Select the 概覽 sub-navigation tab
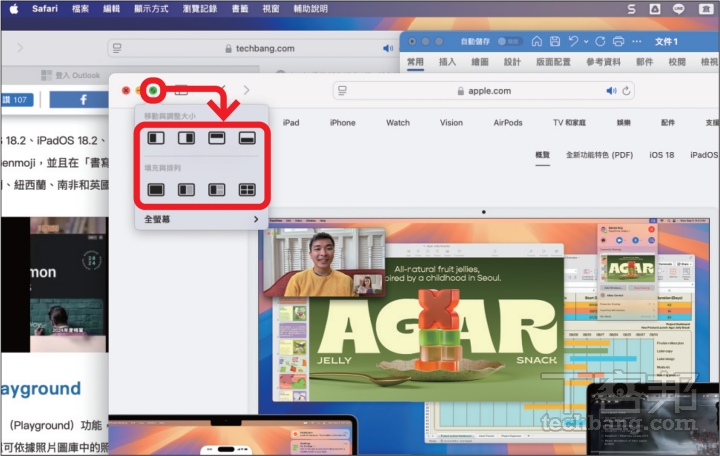 pyautogui.click(x=542, y=155)
